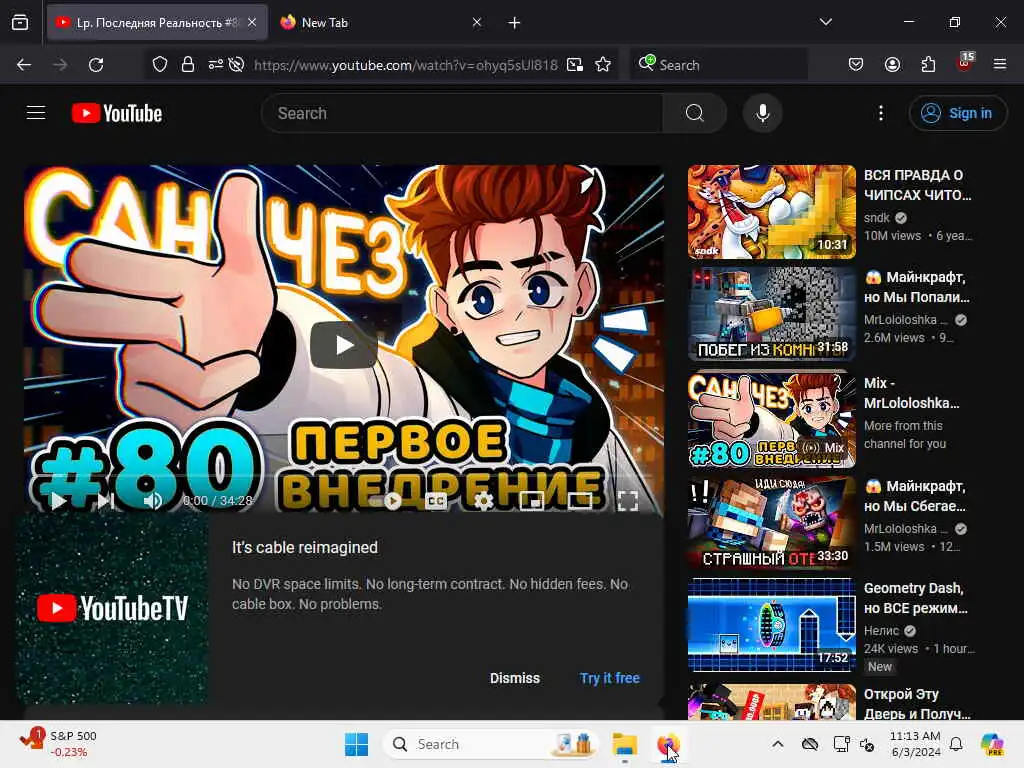Viewport: 1024px width, 768px height.
Task: Open the Geometry Dash 17:52 video thumbnail
Action: pyautogui.click(x=771, y=625)
